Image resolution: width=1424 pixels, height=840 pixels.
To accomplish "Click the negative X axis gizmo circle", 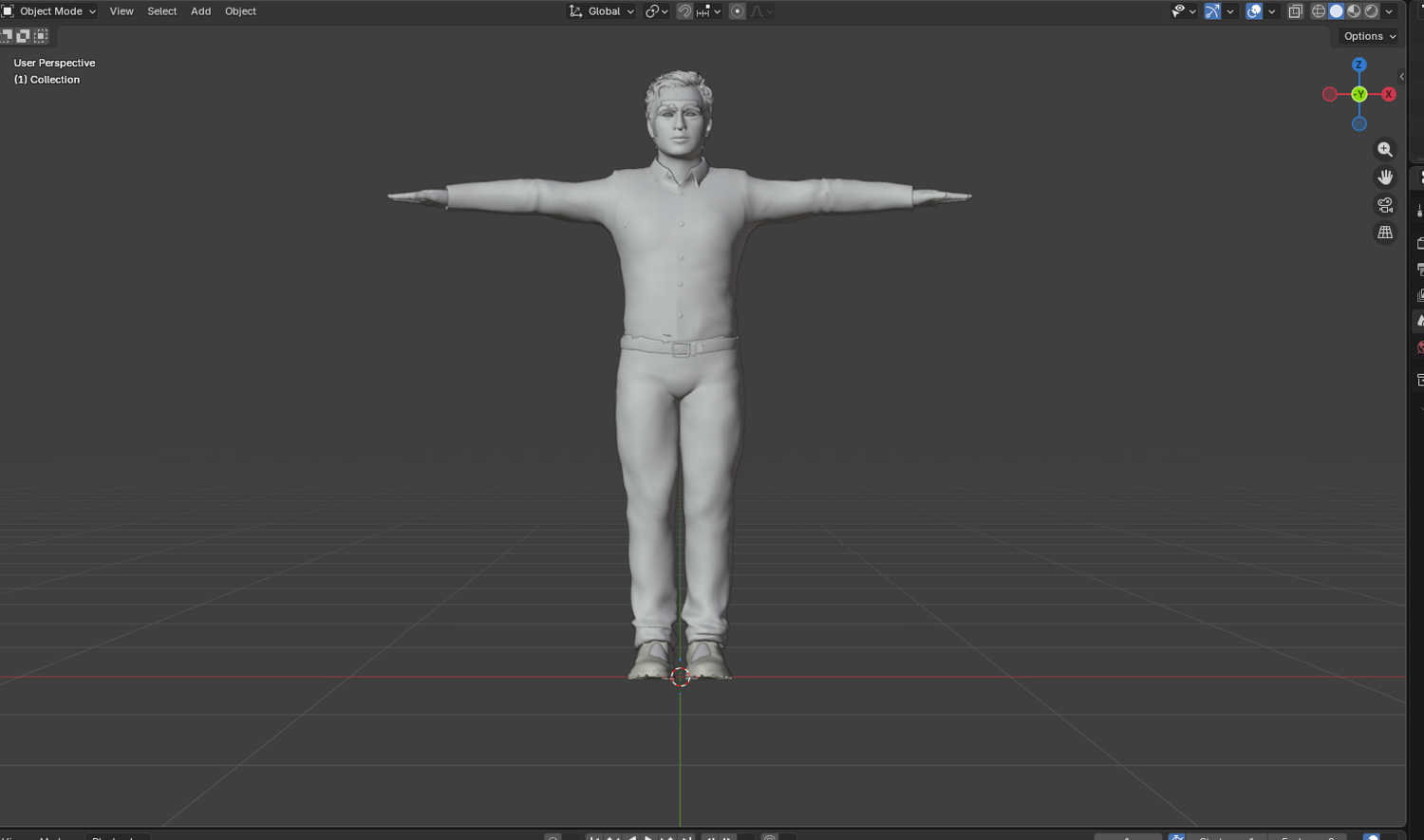I will pyautogui.click(x=1329, y=94).
